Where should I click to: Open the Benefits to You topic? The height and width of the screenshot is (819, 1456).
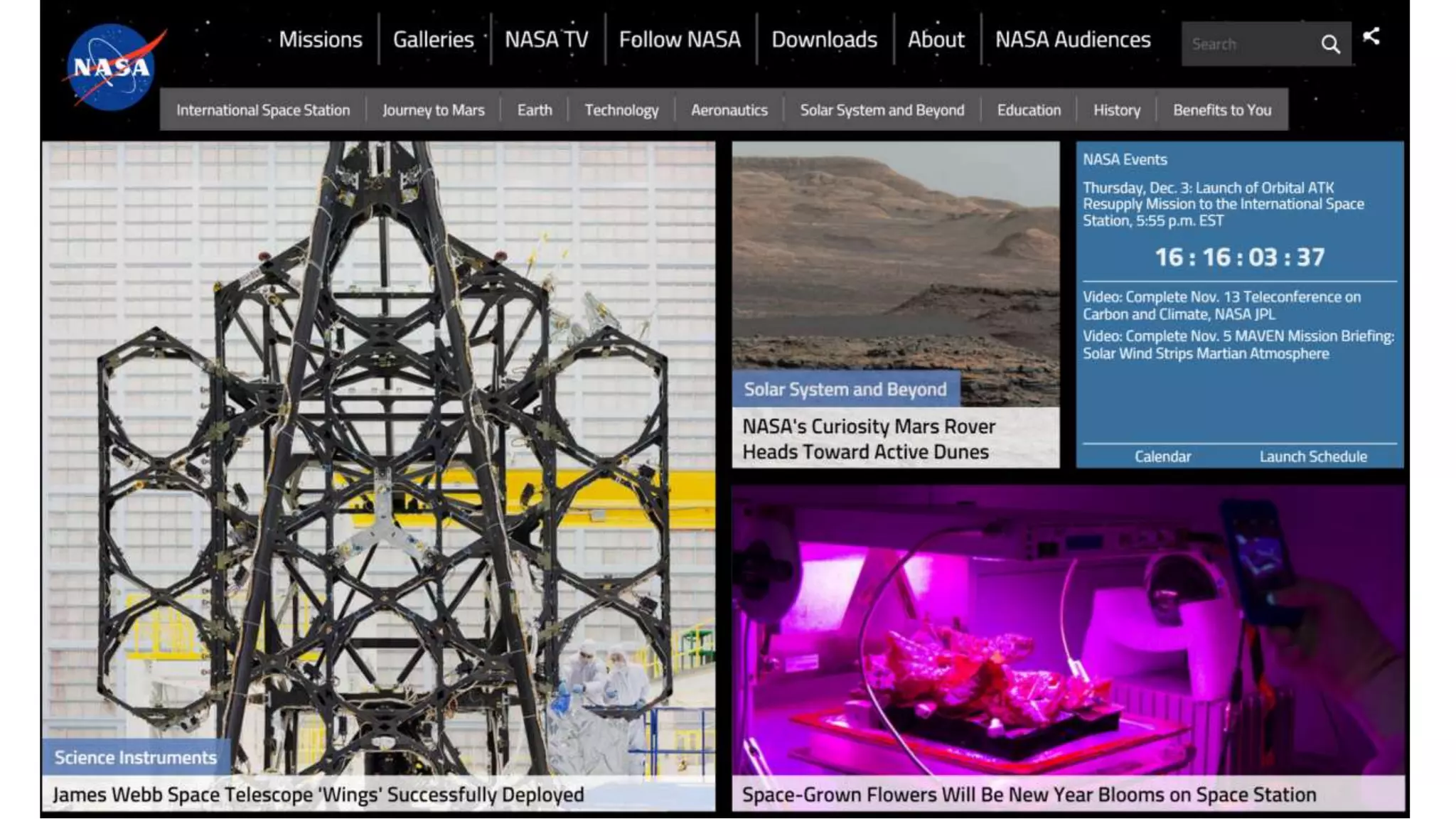click(1221, 110)
